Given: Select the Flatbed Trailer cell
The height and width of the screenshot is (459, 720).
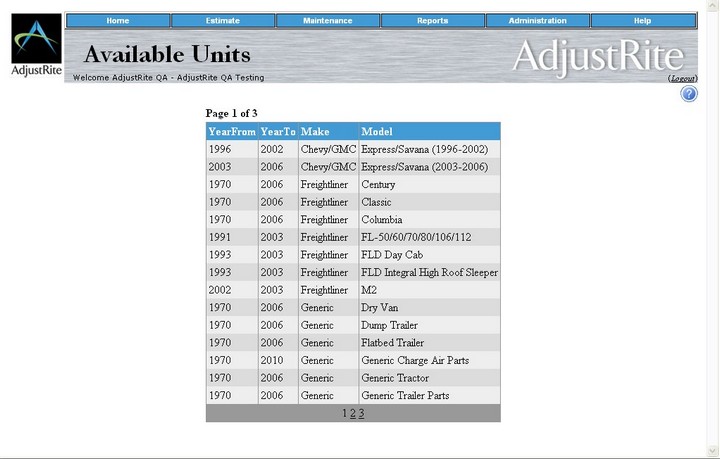Looking at the screenshot, I should coord(429,343).
